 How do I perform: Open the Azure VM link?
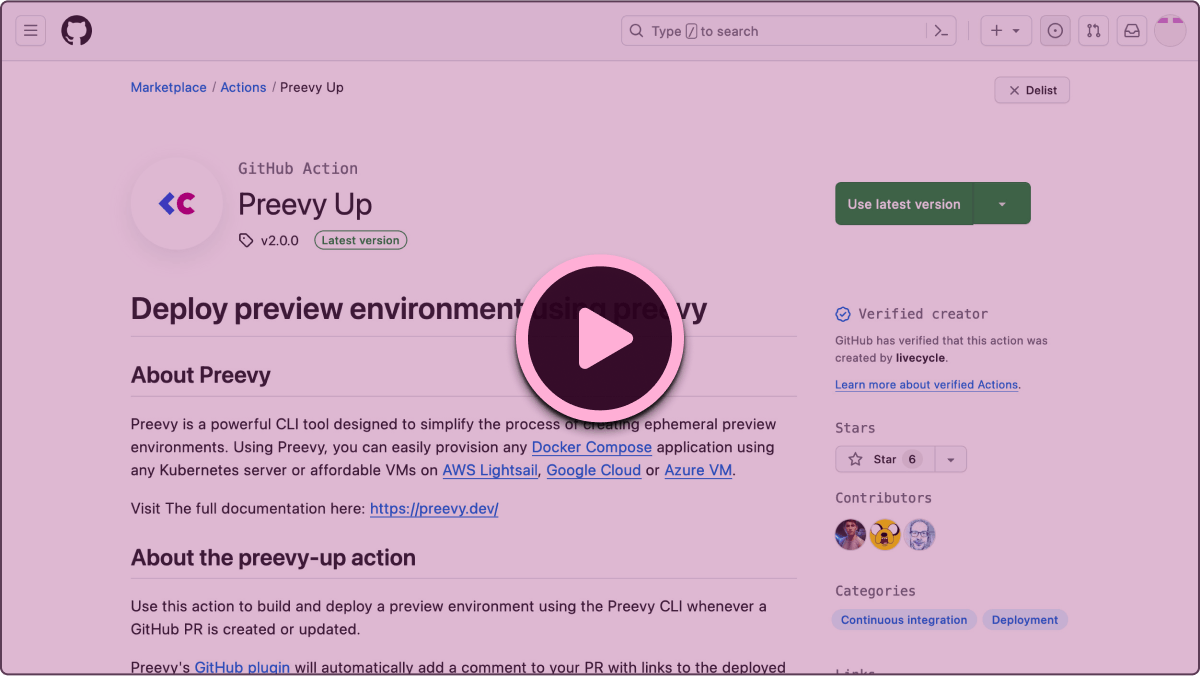click(698, 470)
